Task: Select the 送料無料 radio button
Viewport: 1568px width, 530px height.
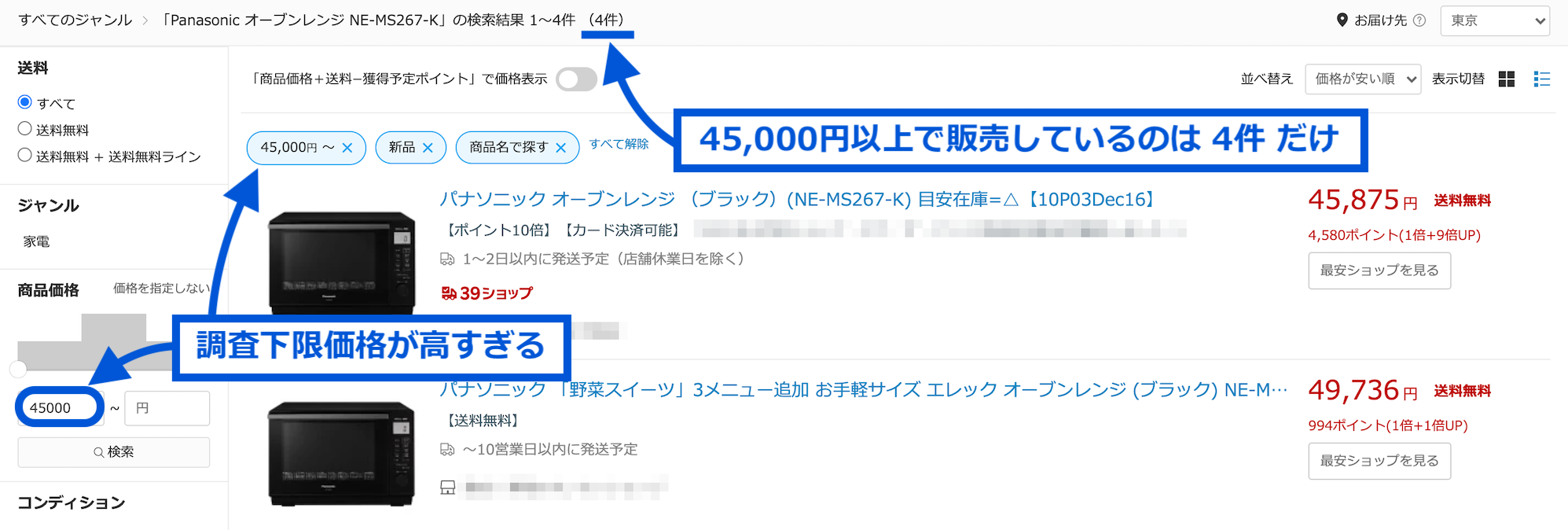Action: (x=25, y=129)
